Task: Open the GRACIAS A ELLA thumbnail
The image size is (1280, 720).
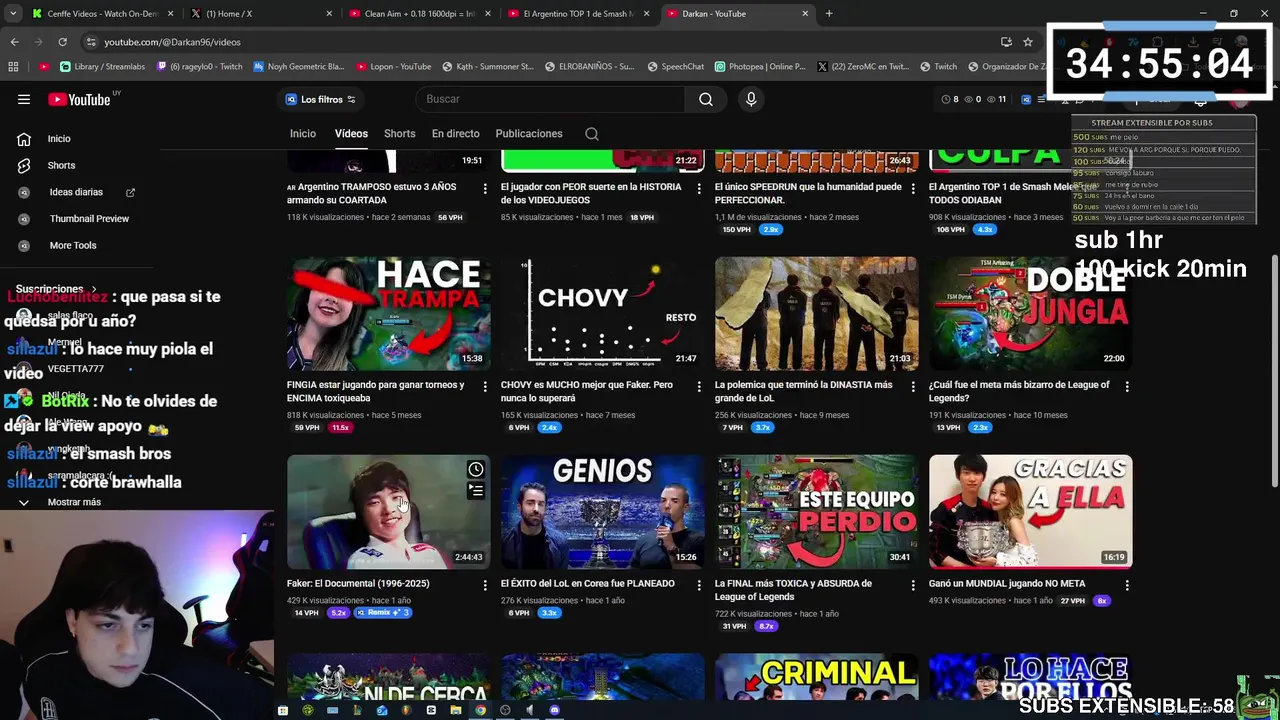Action: (1031, 512)
